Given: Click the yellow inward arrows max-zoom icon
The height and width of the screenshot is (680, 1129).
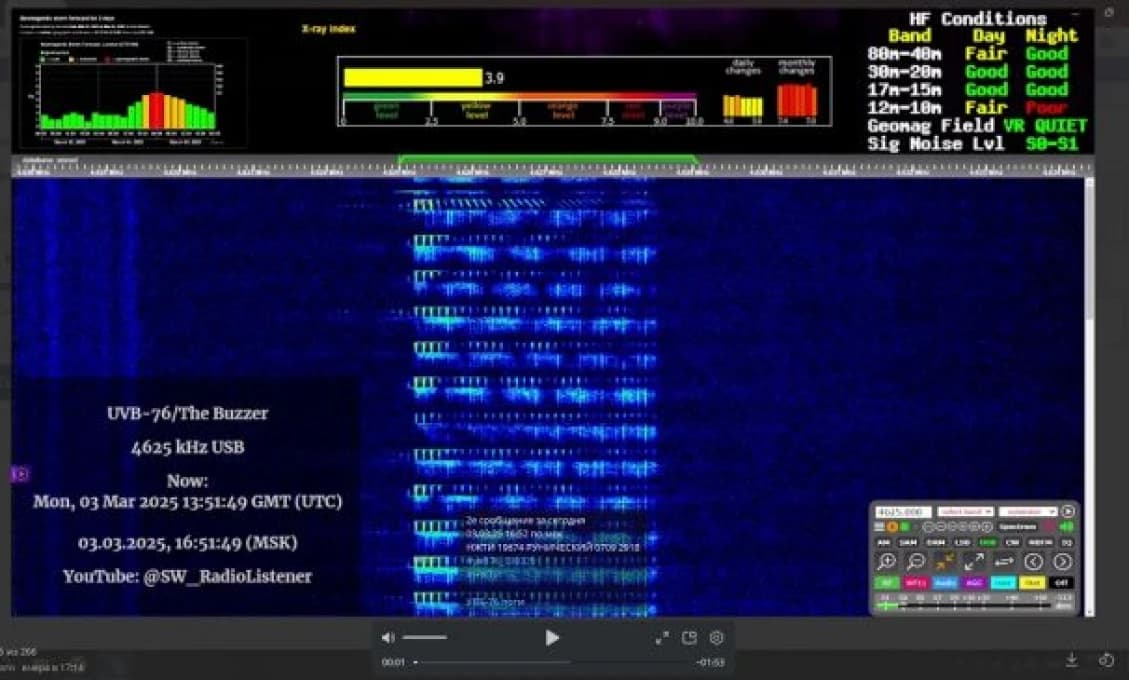Looking at the screenshot, I should (945, 562).
